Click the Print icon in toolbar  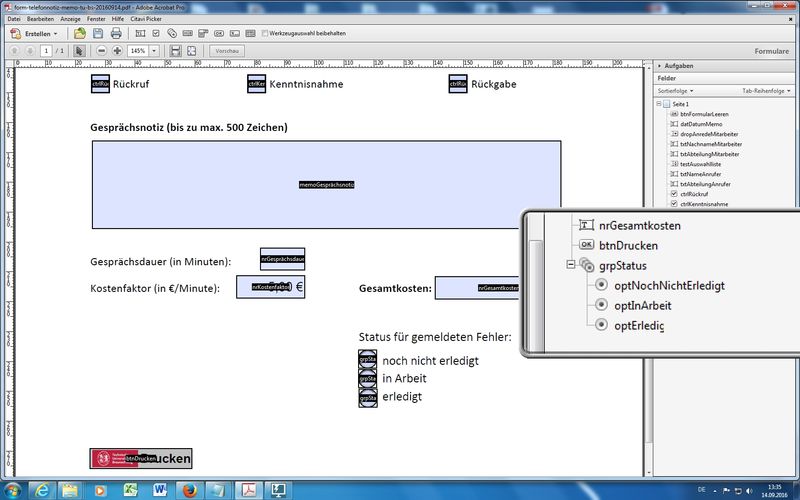118,33
